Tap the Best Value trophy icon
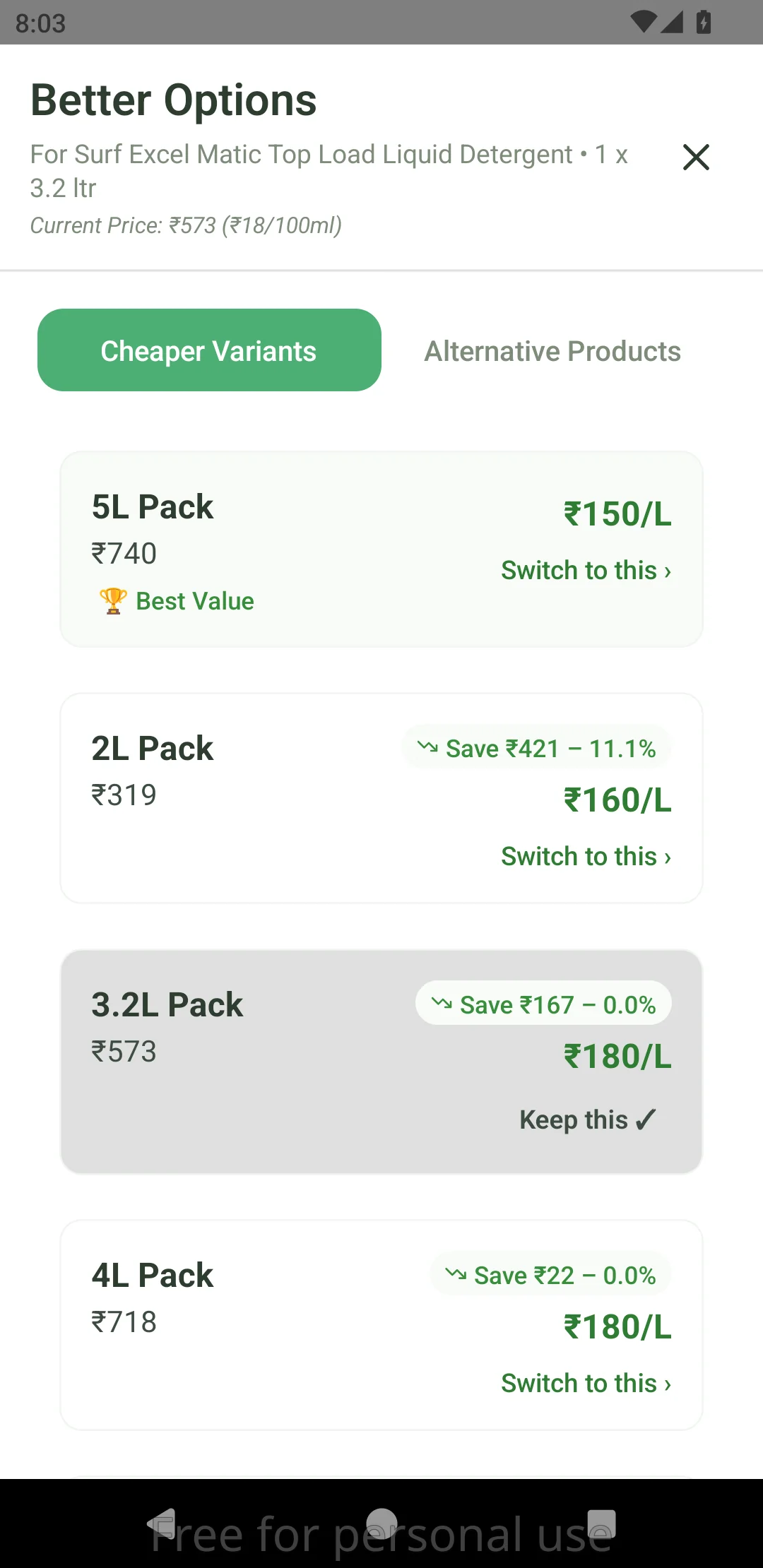 coord(113,601)
